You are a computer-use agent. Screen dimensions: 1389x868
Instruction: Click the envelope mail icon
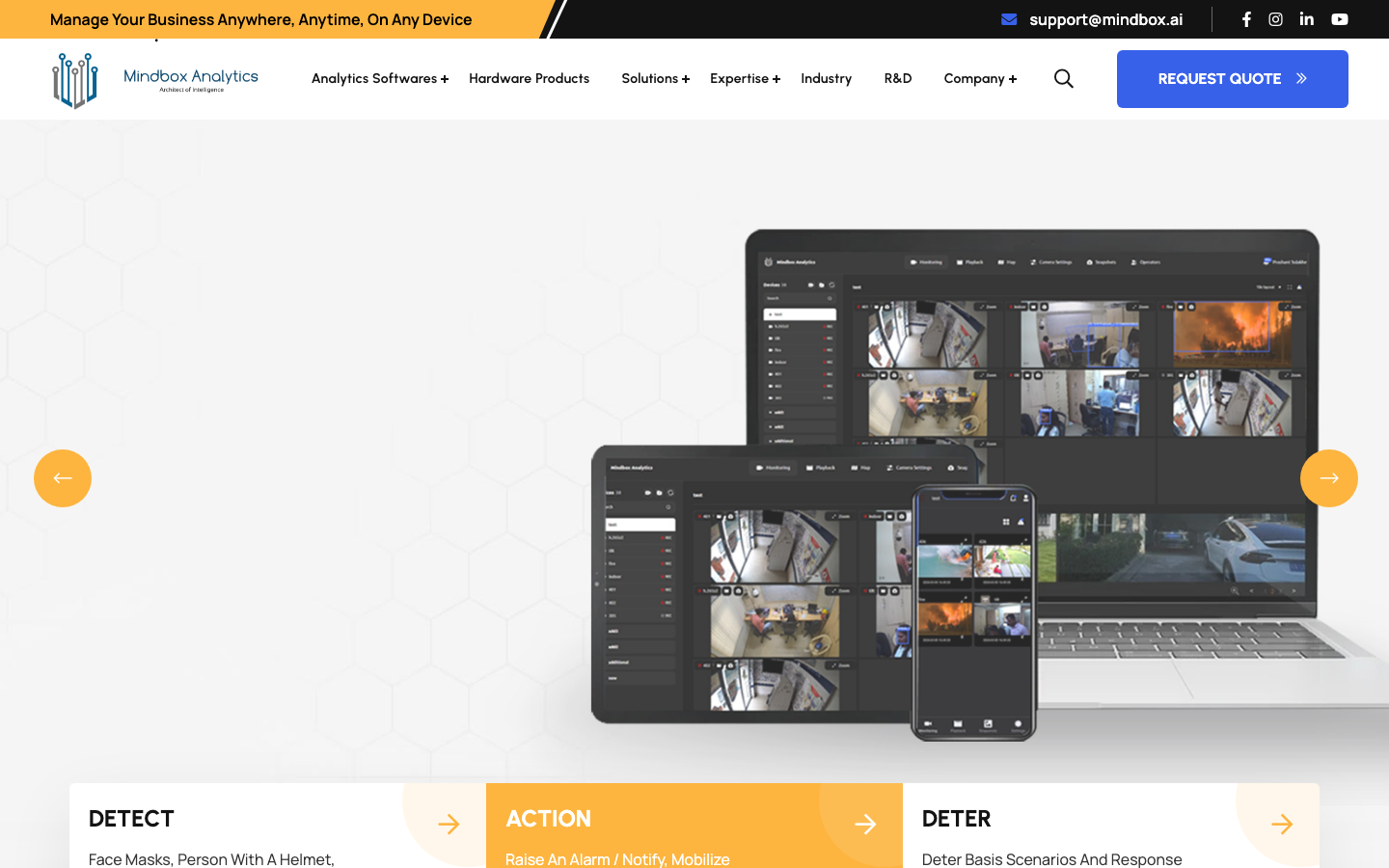point(1009,19)
